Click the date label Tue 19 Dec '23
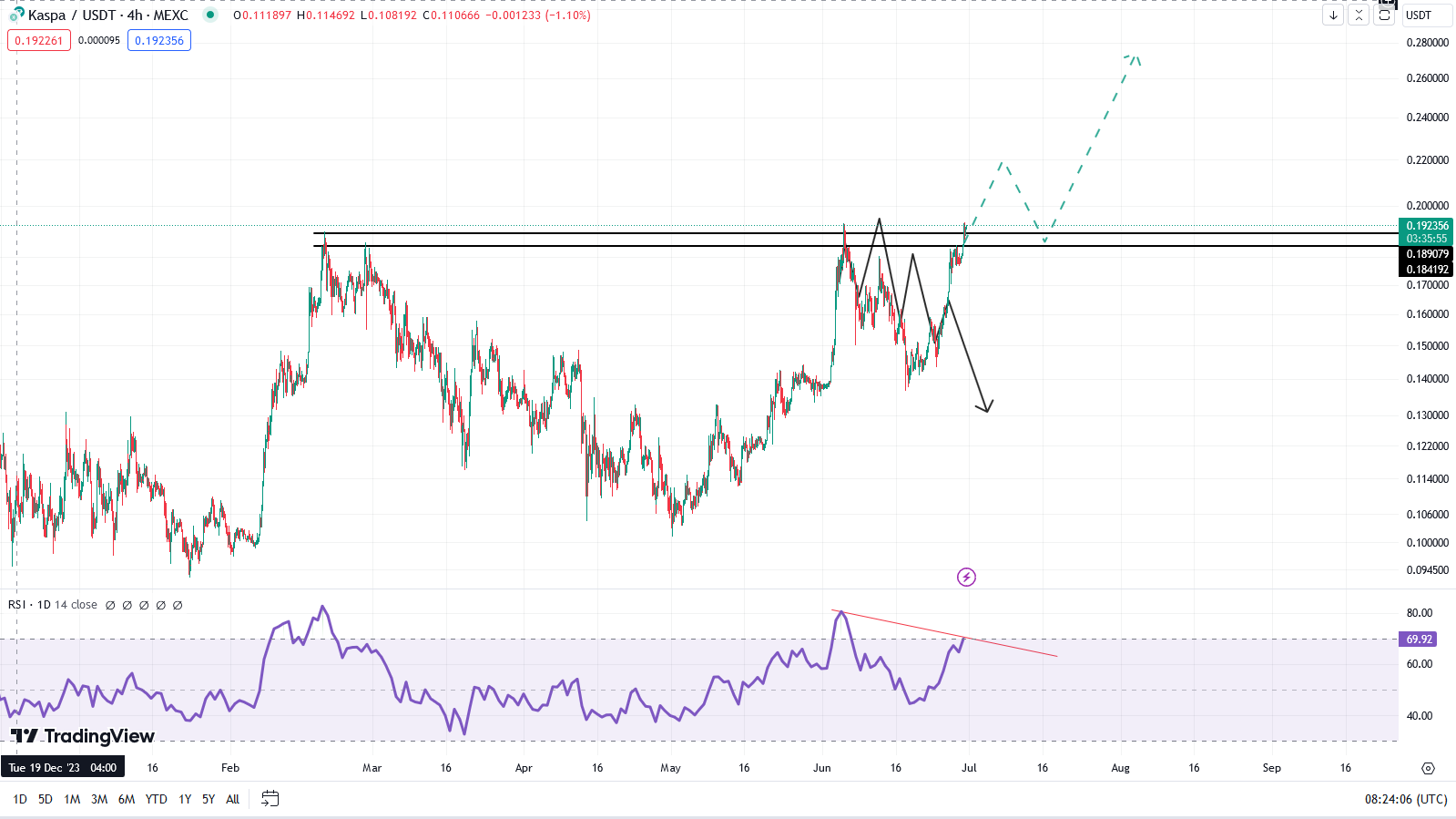 (63, 768)
